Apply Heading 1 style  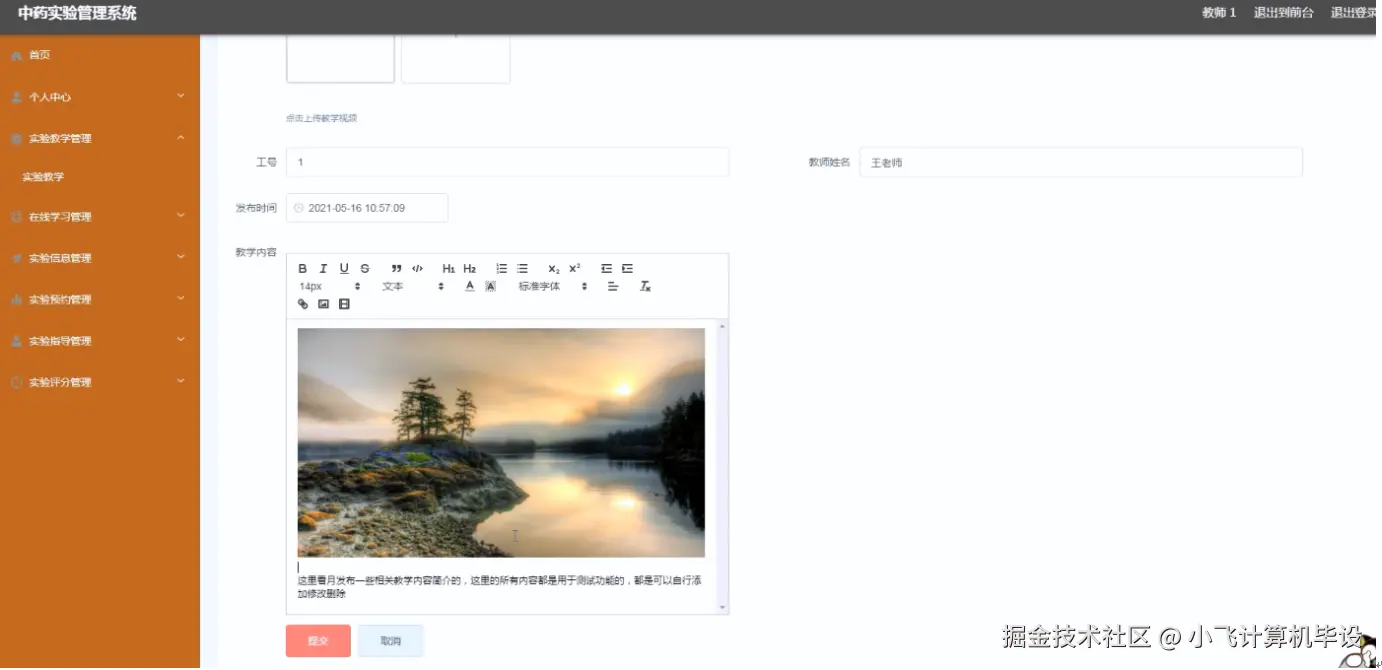(x=449, y=269)
